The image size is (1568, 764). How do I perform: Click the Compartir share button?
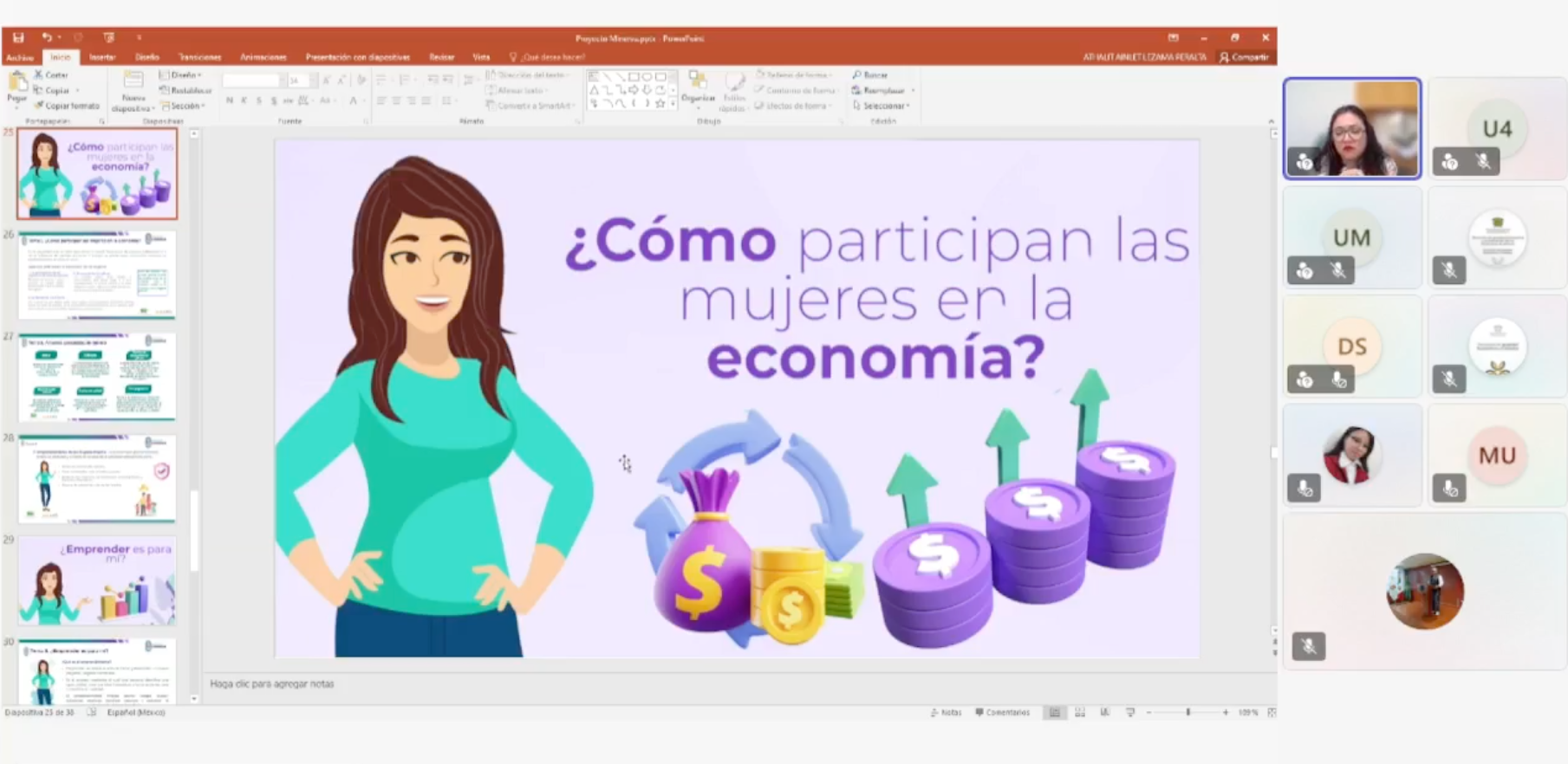[x=1244, y=57]
